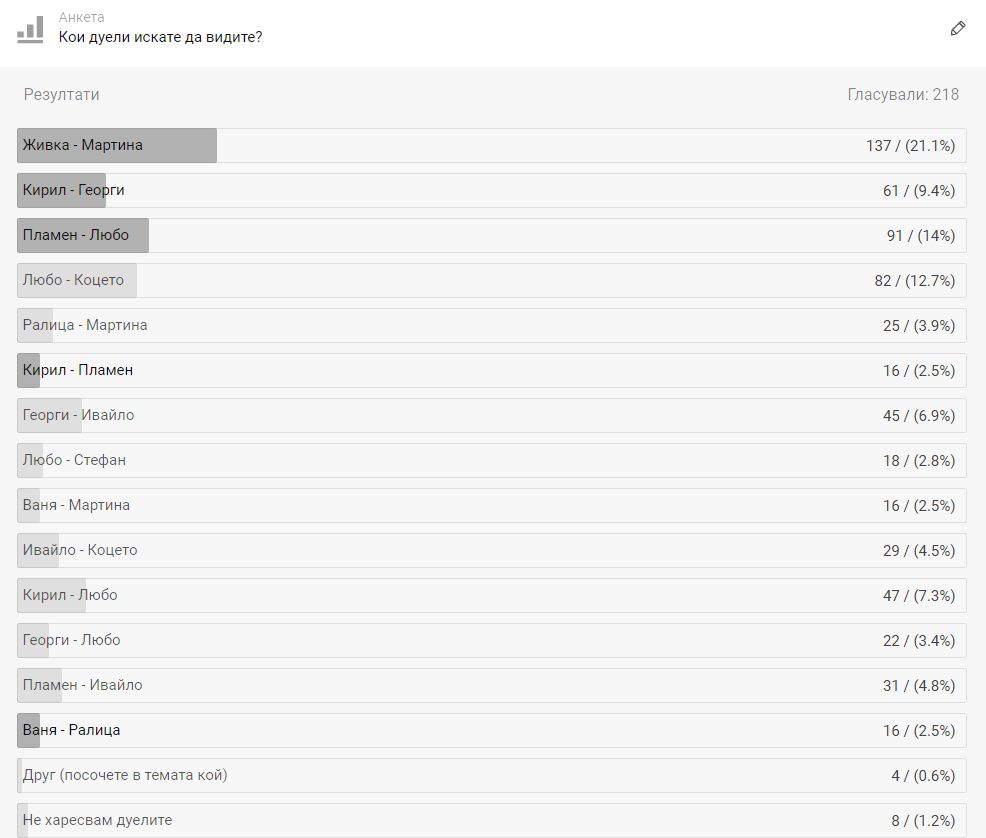Viewport: 986px width, 838px height.
Task: Choose the Кирил - Пламен option
Action: (x=492, y=370)
